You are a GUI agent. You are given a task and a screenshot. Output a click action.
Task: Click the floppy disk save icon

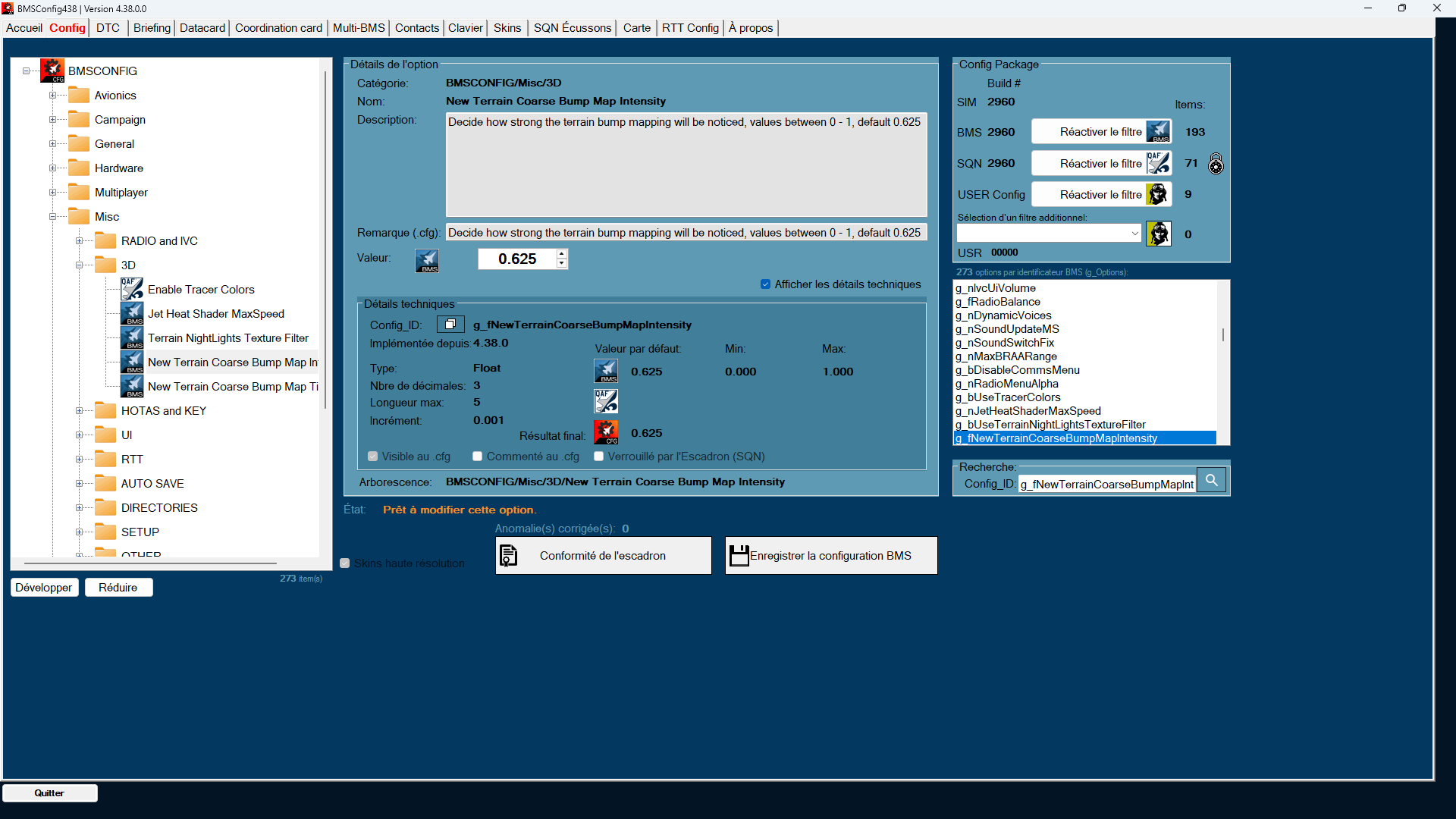click(x=739, y=556)
